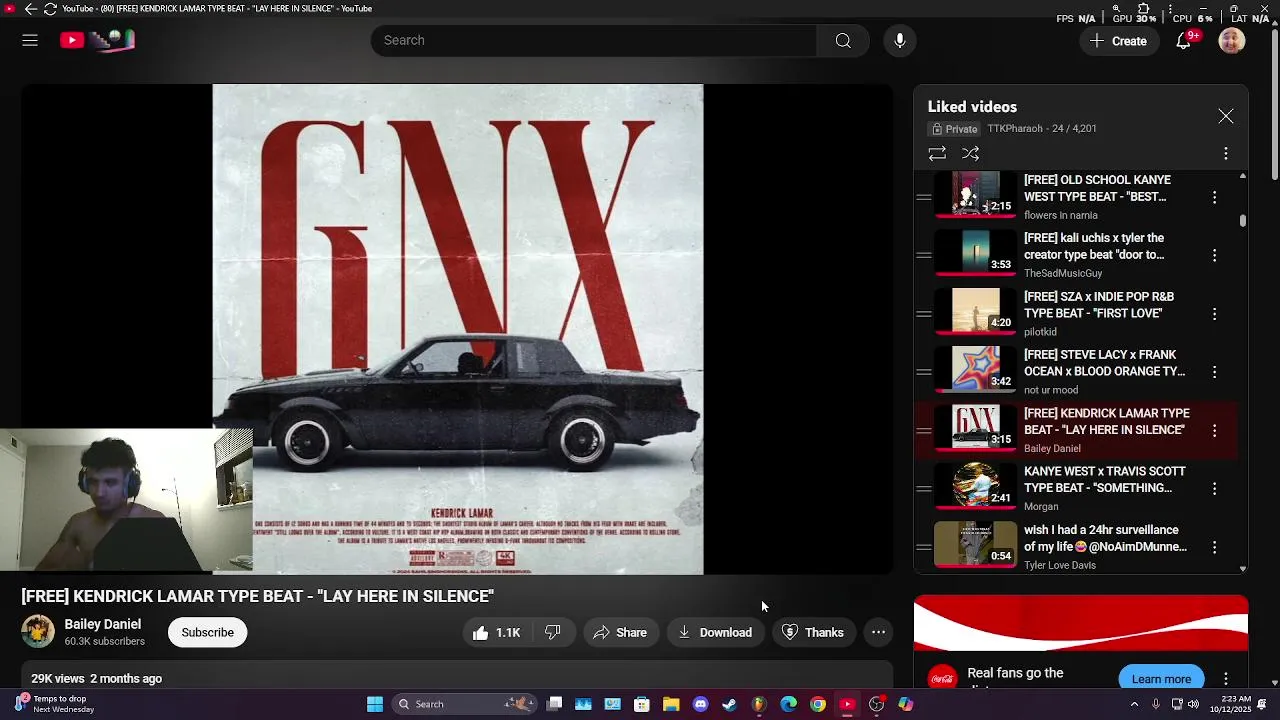1280x720 pixels.
Task: Toggle shuffle playlist
Action: (x=971, y=154)
